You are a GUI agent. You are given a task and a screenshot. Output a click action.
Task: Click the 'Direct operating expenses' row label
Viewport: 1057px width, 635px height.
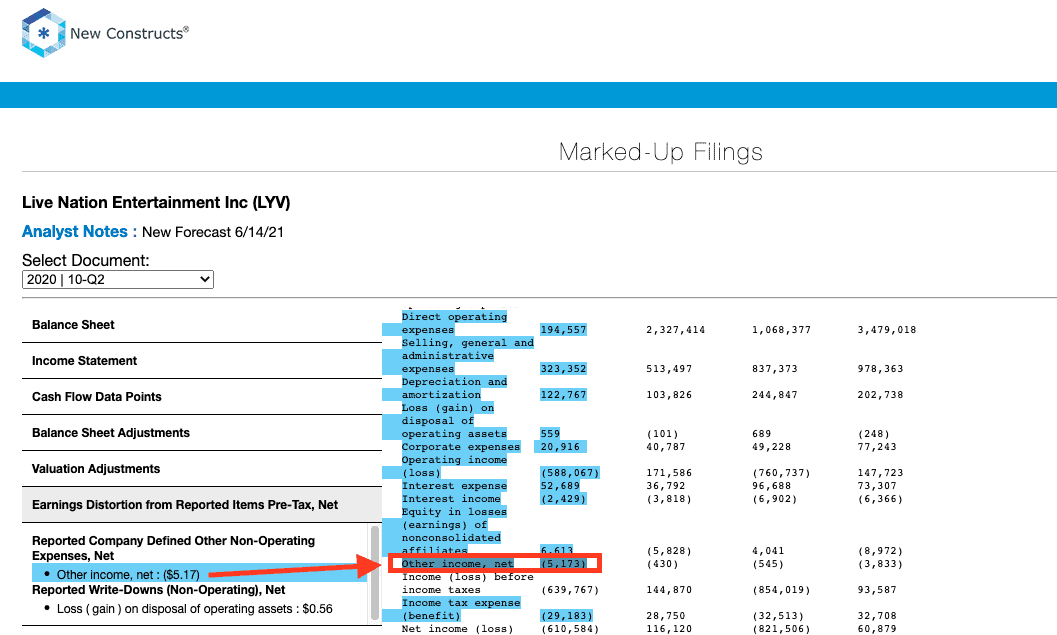454,323
